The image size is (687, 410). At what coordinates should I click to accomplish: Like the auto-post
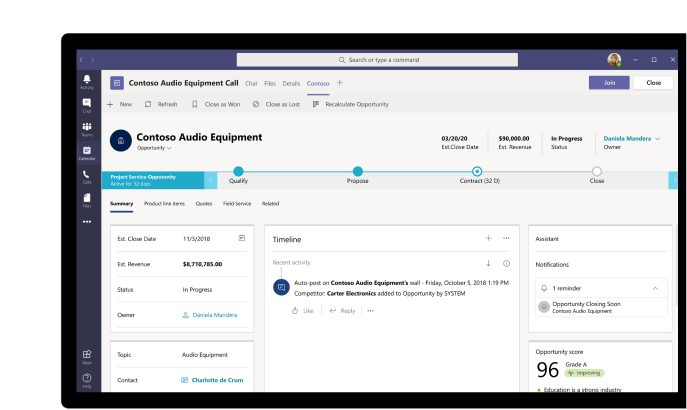(302, 311)
